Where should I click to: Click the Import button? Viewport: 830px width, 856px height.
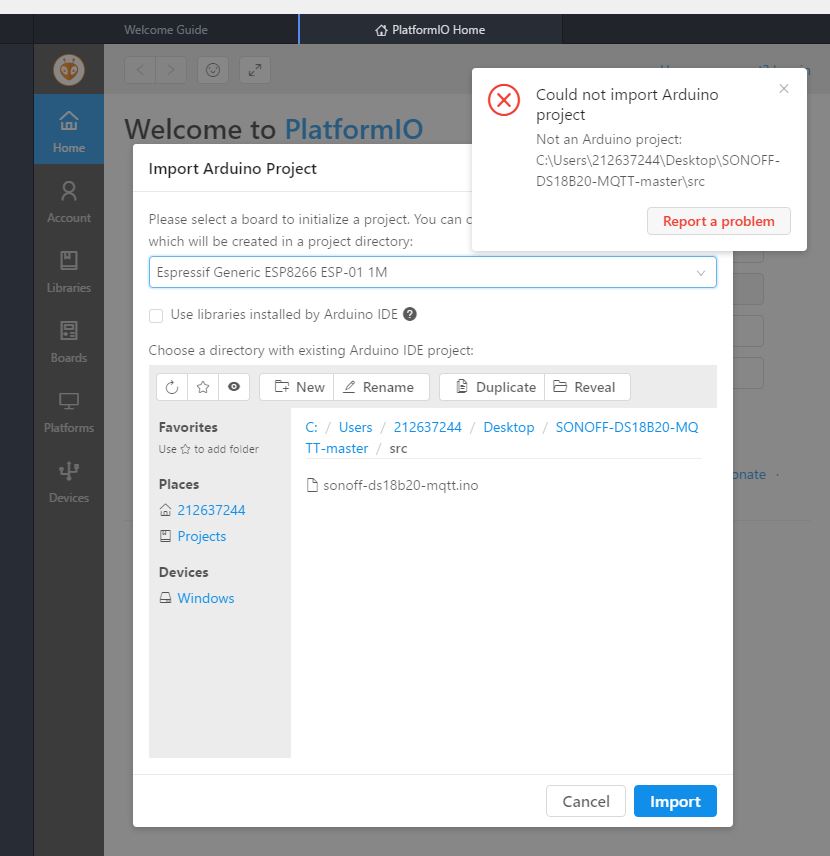(675, 801)
